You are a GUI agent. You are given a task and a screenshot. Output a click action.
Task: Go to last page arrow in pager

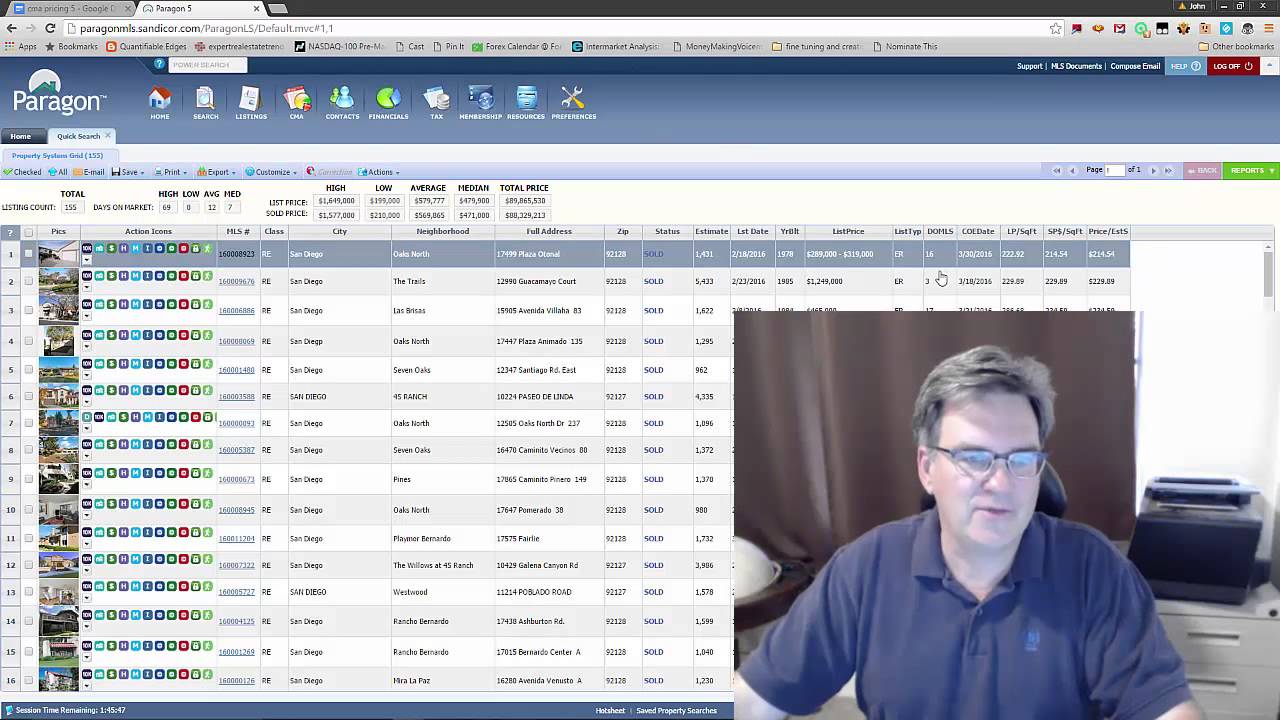pos(1168,170)
